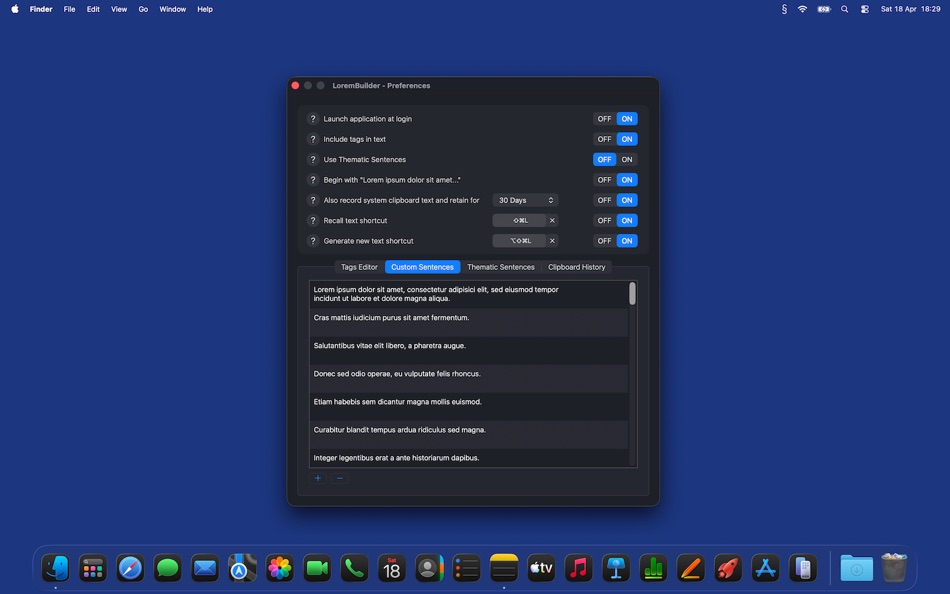The image size is (950, 594).
Task: Add a custom sentence with plus button
Action: (x=317, y=478)
